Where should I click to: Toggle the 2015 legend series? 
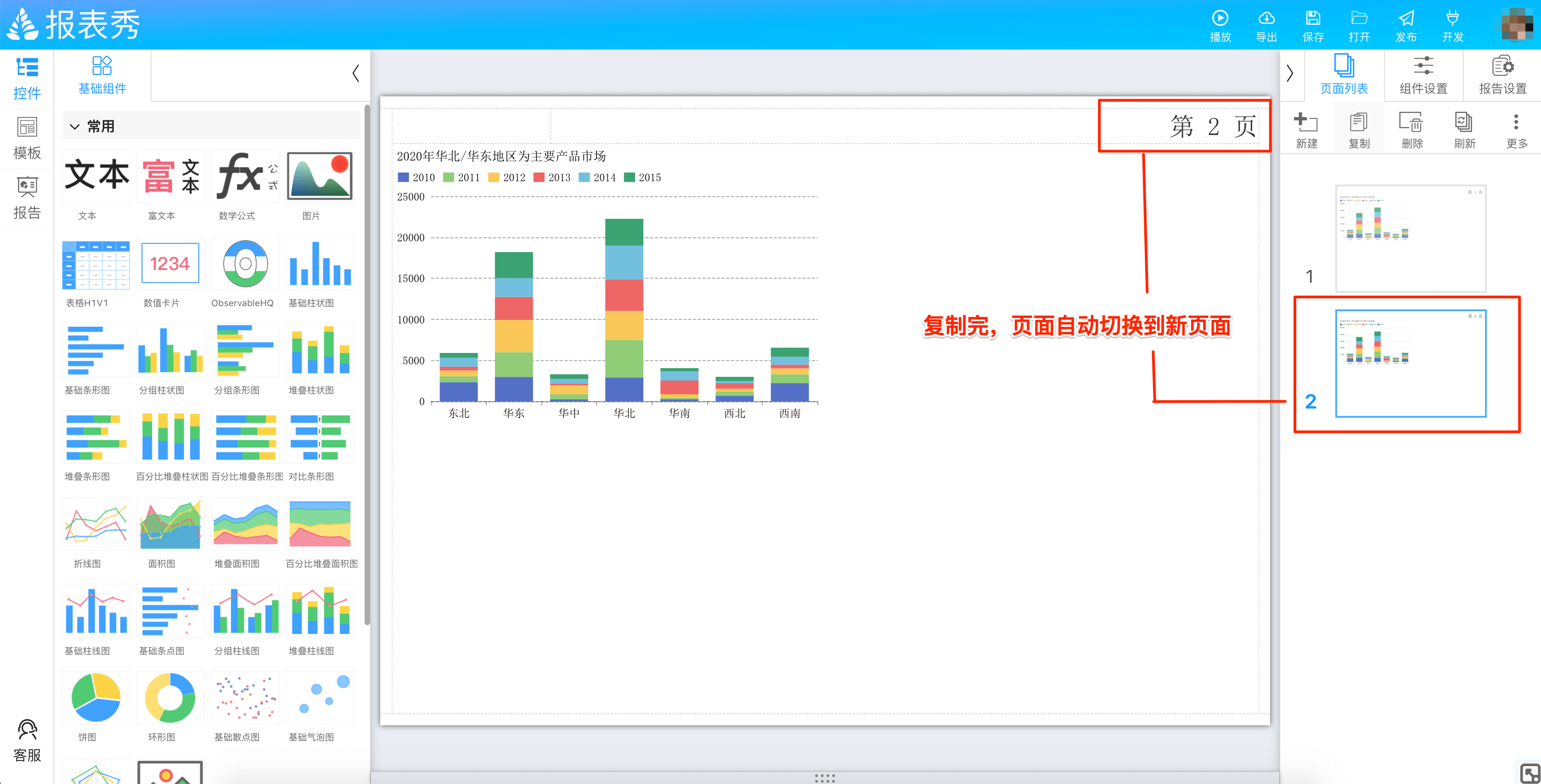click(642, 178)
